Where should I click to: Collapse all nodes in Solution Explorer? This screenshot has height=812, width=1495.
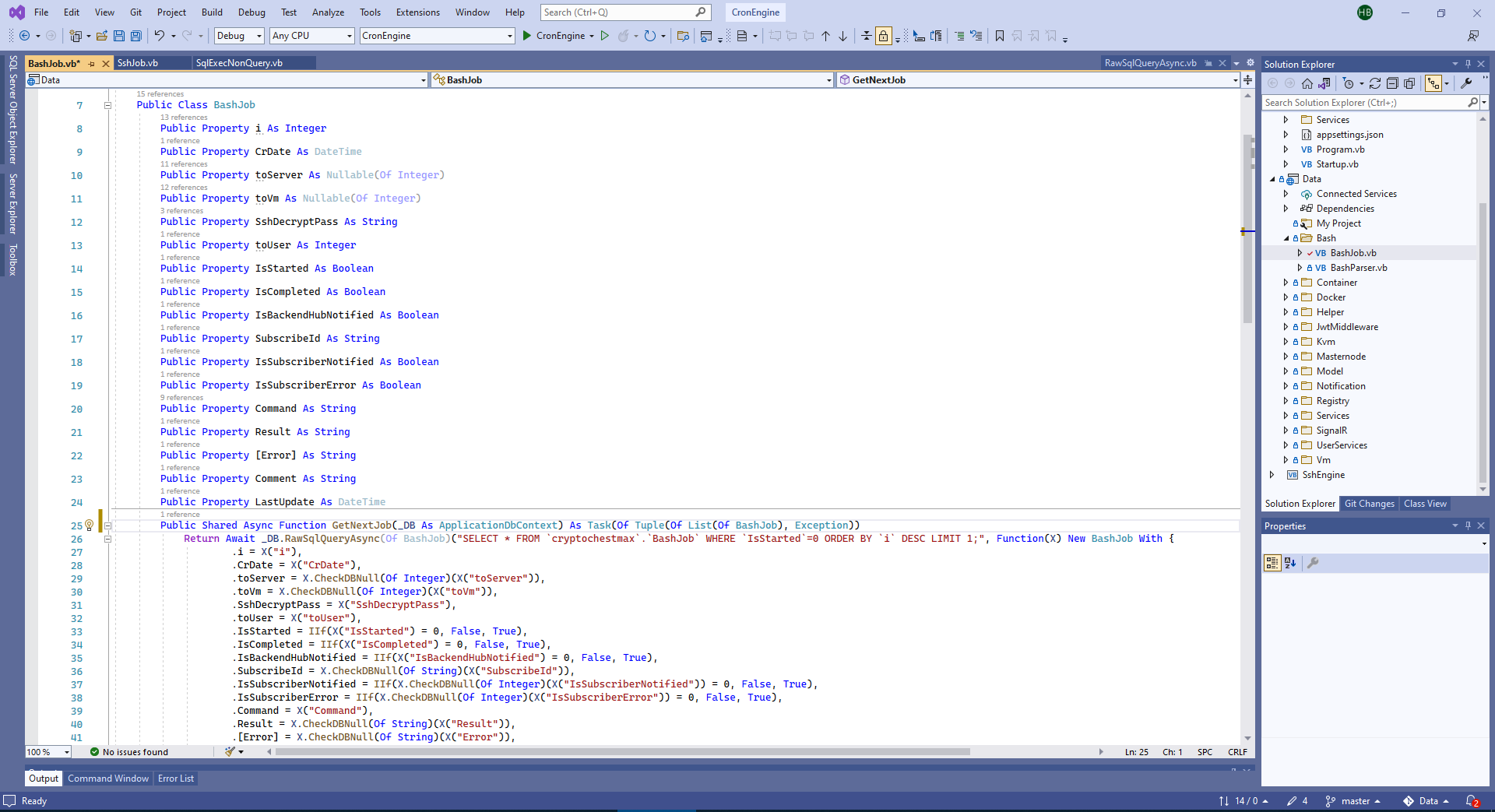pos(1392,83)
